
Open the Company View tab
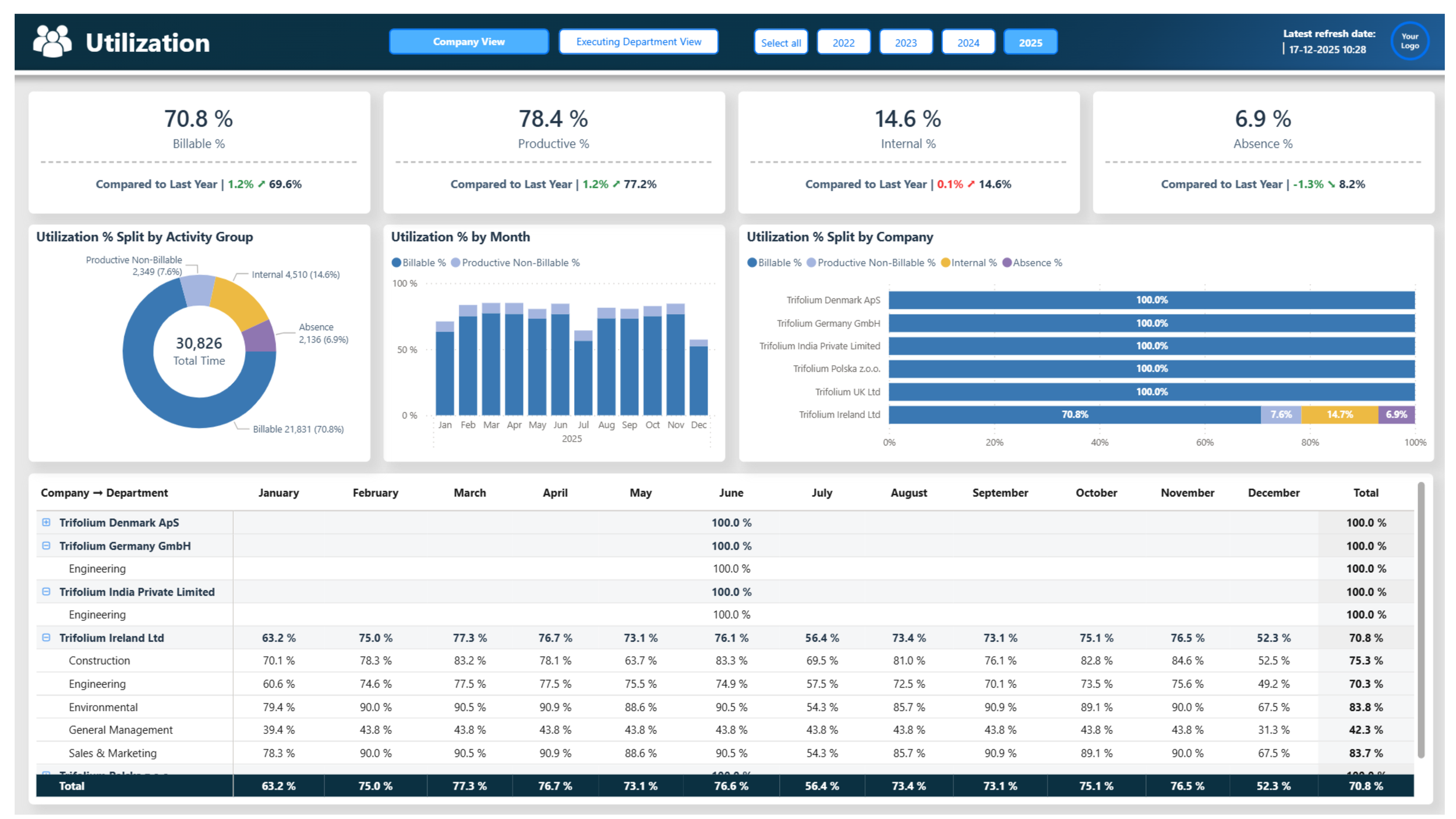click(468, 42)
